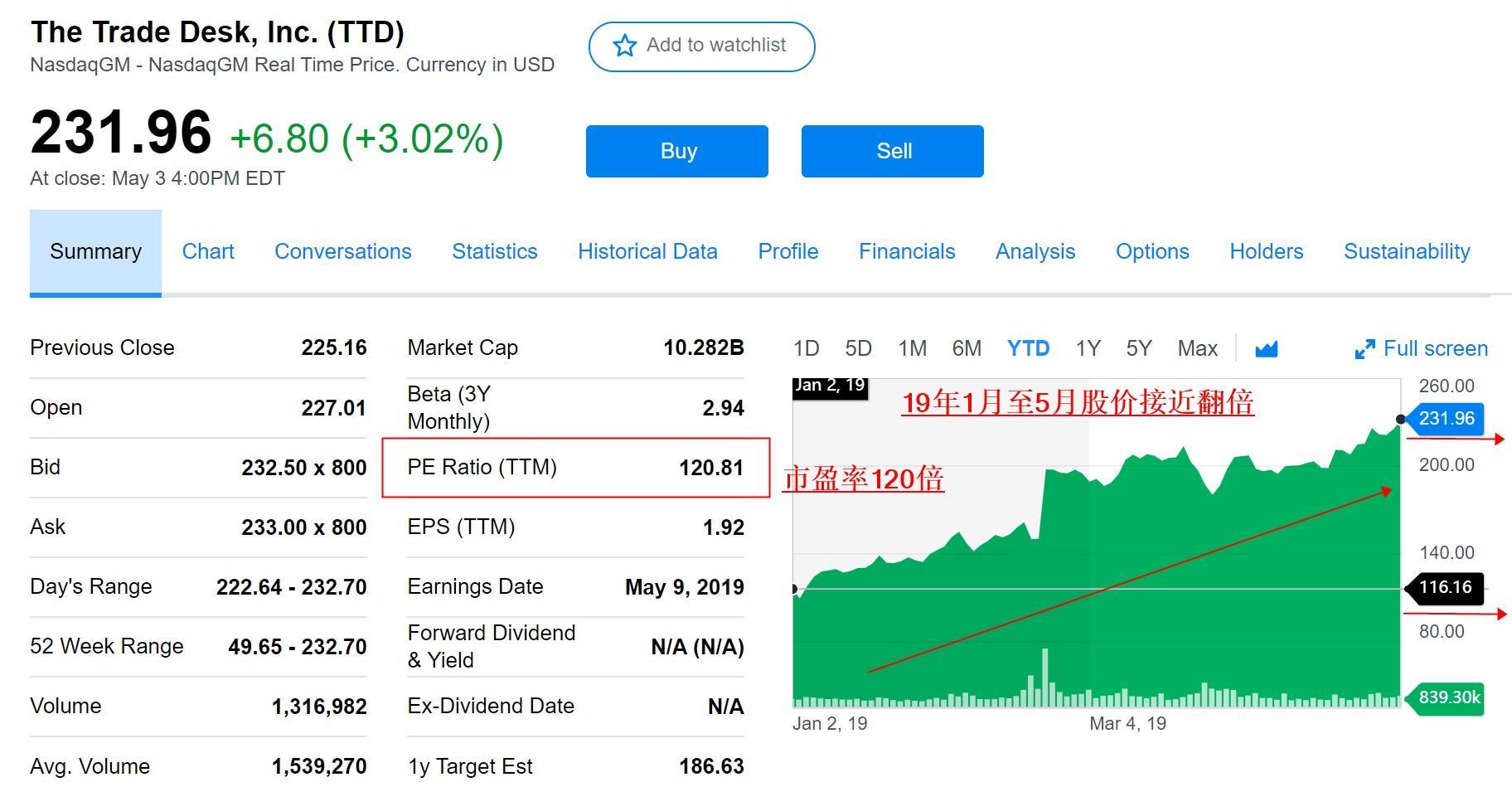This screenshot has width=1512, height=787.
Task: Open the Conversations tab
Action: (x=343, y=251)
